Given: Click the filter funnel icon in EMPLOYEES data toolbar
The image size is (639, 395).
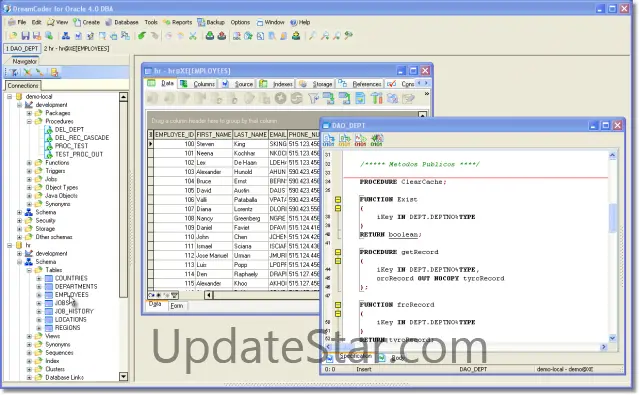Looking at the screenshot, I should pos(313,98).
